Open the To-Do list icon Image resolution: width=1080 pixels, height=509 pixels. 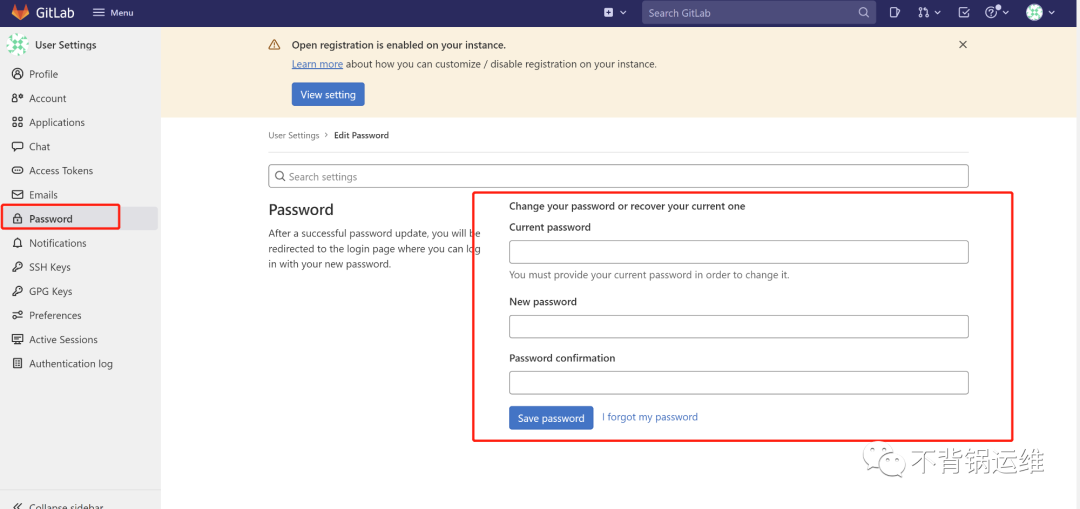tap(964, 12)
